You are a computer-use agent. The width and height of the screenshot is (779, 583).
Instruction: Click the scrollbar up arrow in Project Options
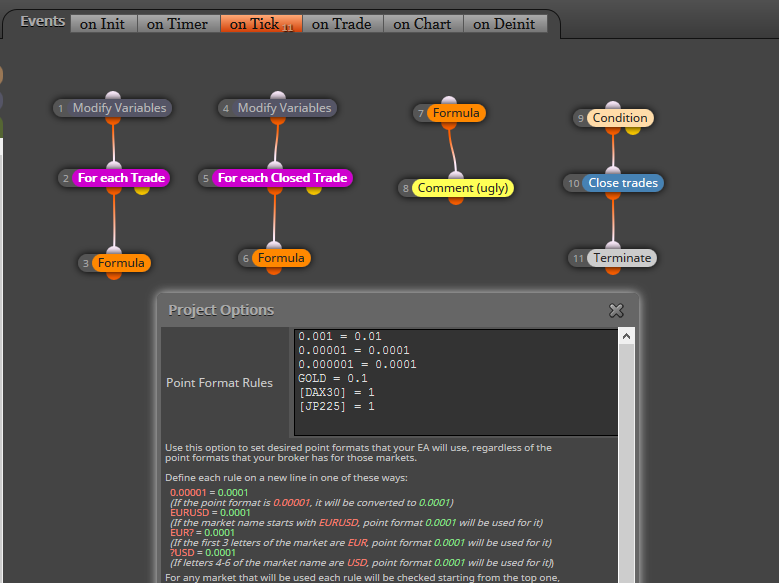[626, 336]
